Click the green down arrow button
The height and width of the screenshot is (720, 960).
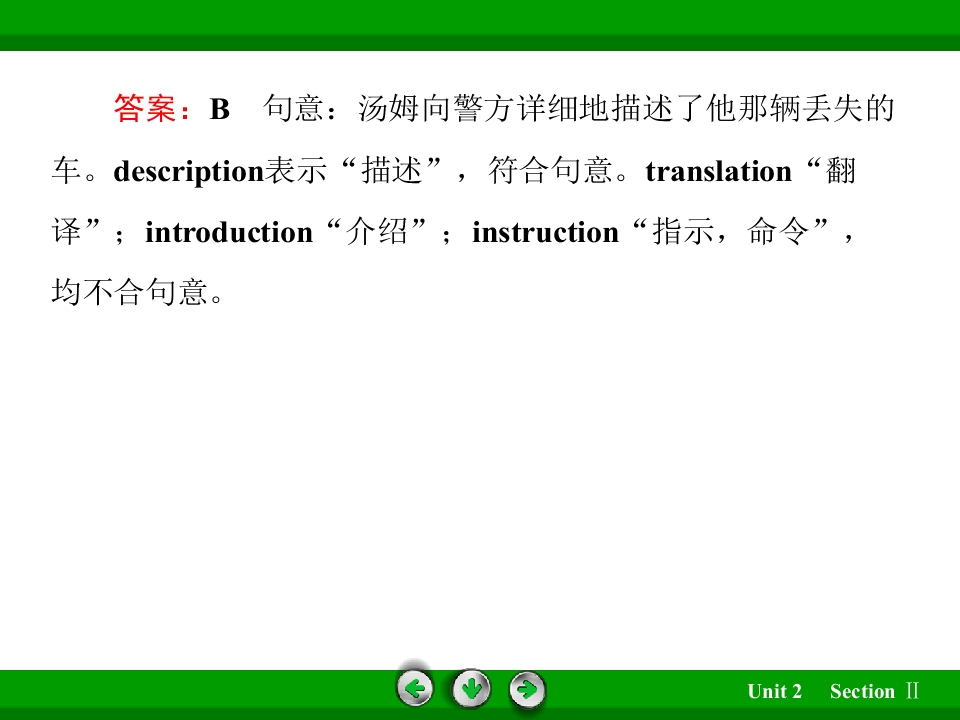[x=471, y=689]
